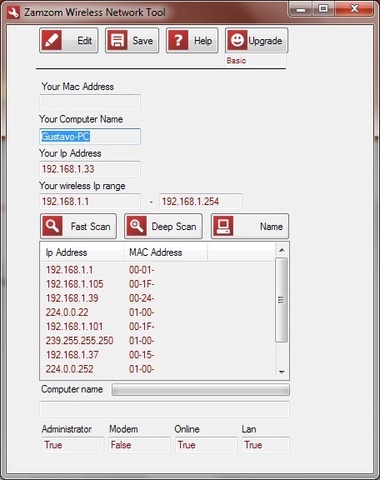
Task: Click the zoom-plus Deep Scan icon
Action: [136, 226]
